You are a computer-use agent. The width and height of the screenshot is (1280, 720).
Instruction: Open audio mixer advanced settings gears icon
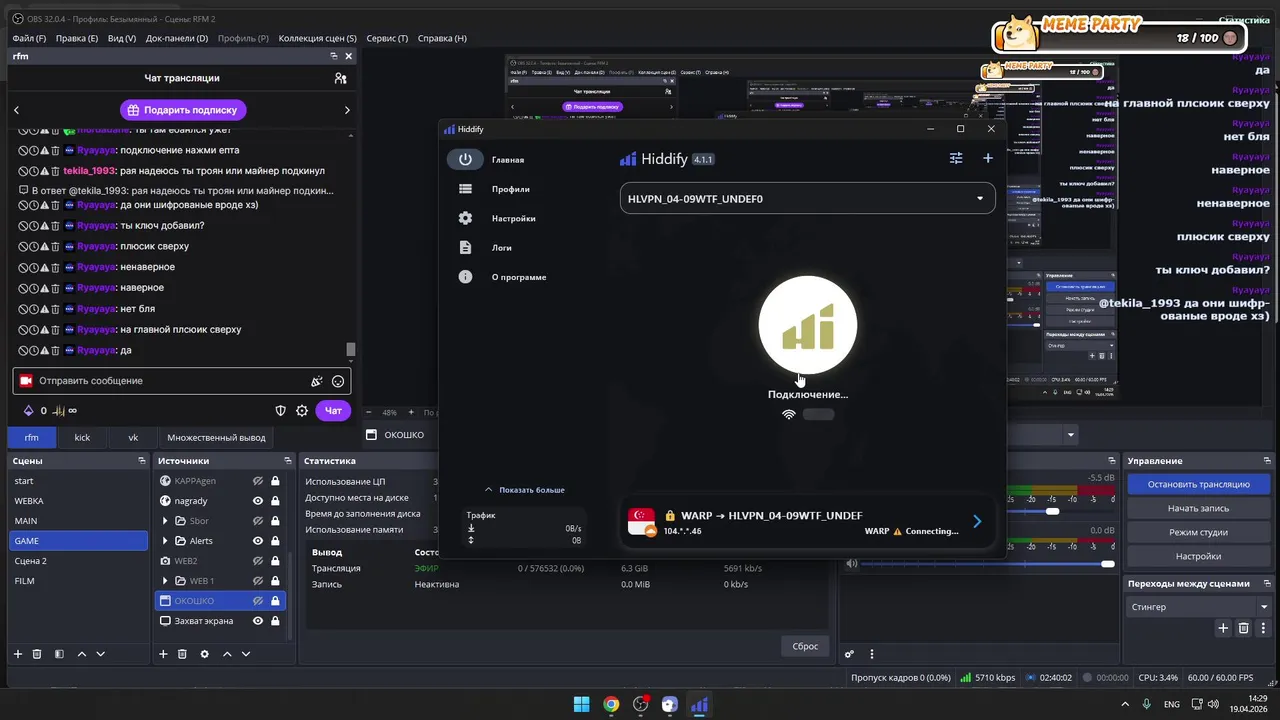coord(849,654)
